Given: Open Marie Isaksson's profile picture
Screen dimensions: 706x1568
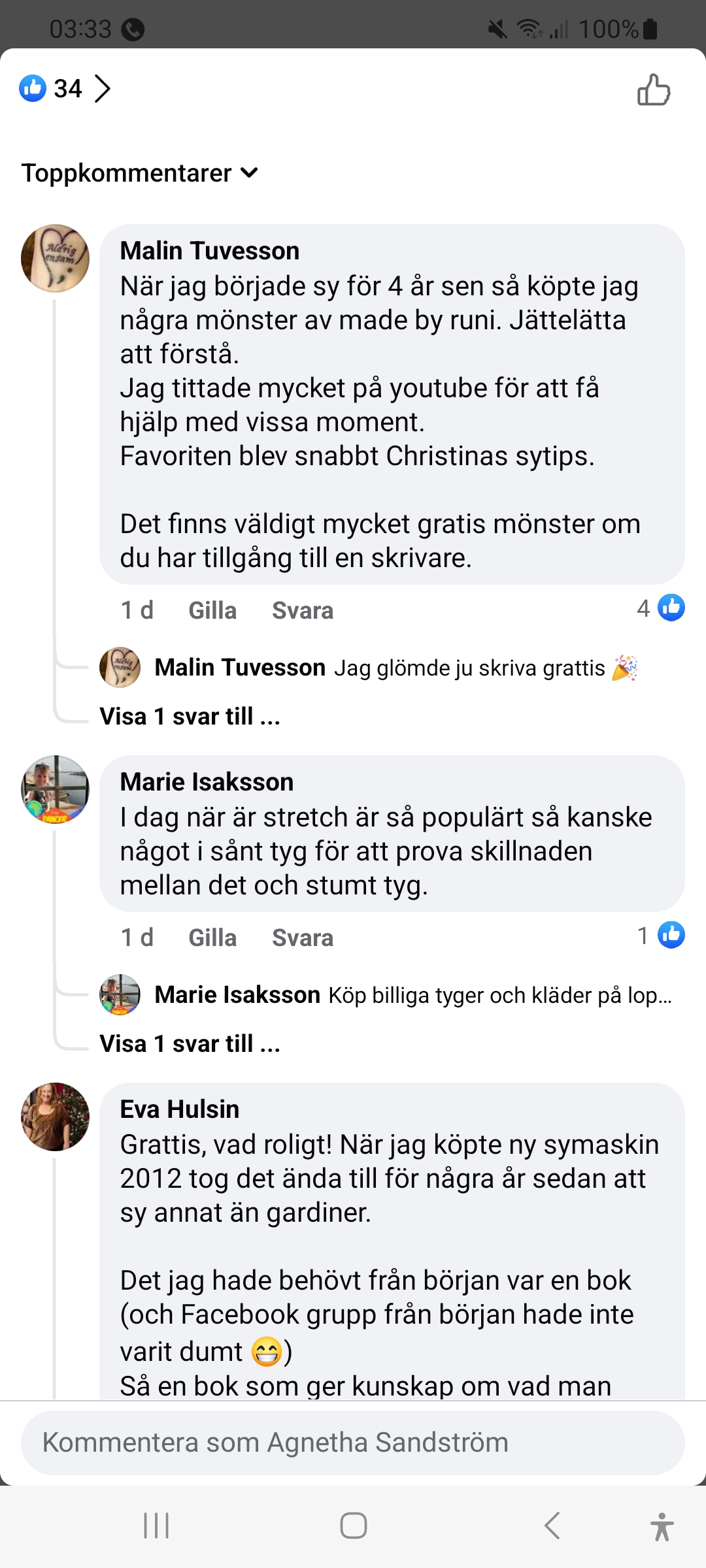Looking at the screenshot, I should [x=56, y=789].
